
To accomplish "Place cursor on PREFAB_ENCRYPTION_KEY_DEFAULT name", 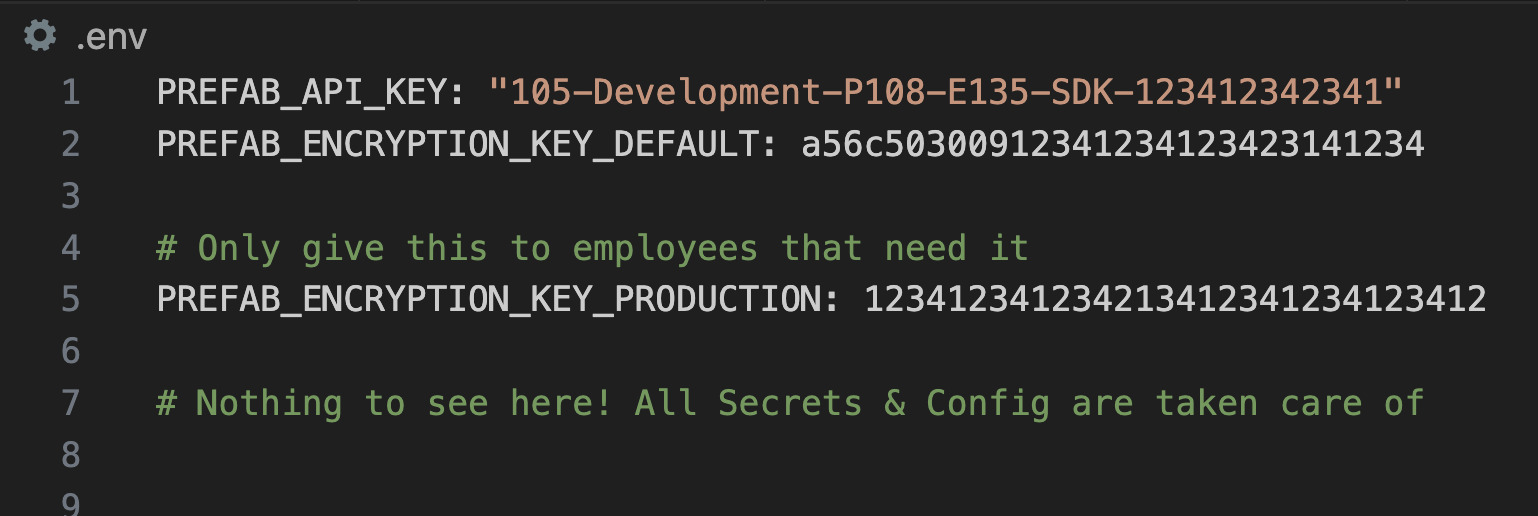I will click(x=457, y=145).
